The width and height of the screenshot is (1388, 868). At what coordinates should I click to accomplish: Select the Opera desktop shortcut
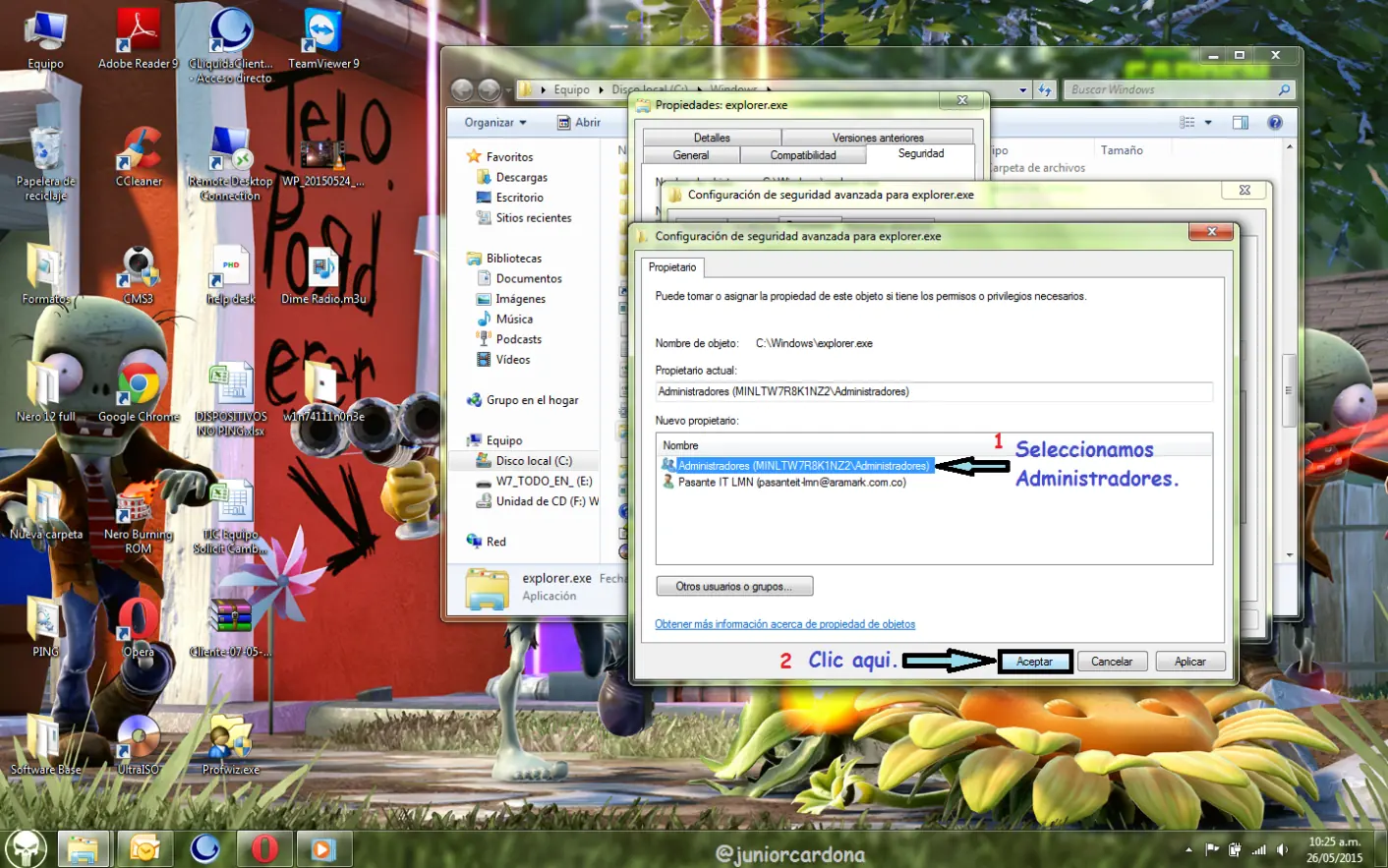tap(139, 628)
